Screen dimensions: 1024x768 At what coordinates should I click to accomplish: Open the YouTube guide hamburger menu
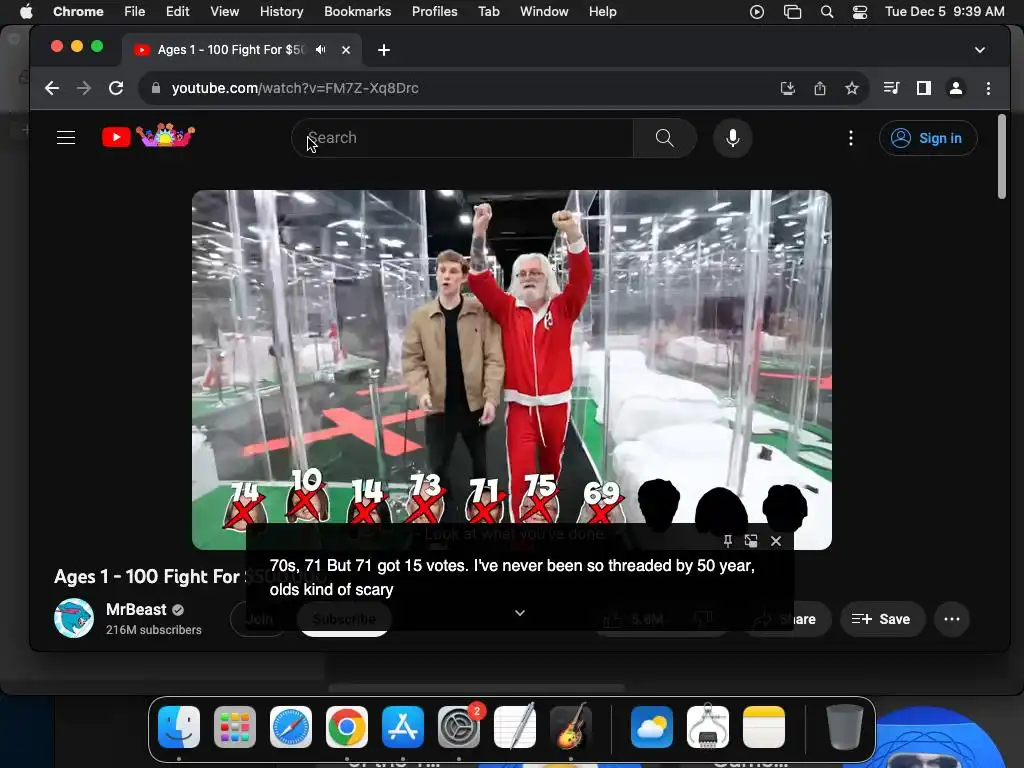(x=66, y=138)
